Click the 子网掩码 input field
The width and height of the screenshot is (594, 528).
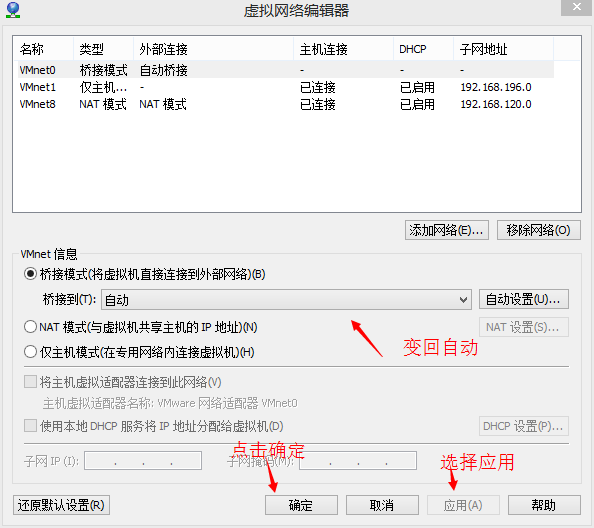(x=358, y=461)
